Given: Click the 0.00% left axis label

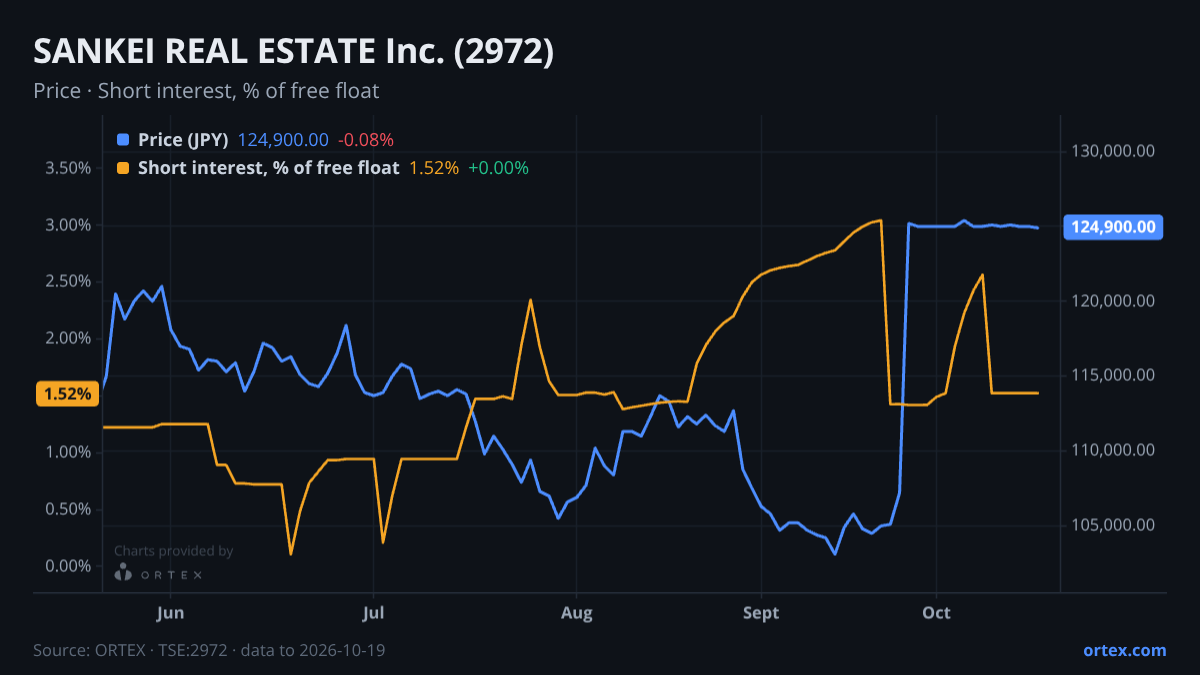Looking at the screenshot, I should pyautogui.click(x=69, y=566).
